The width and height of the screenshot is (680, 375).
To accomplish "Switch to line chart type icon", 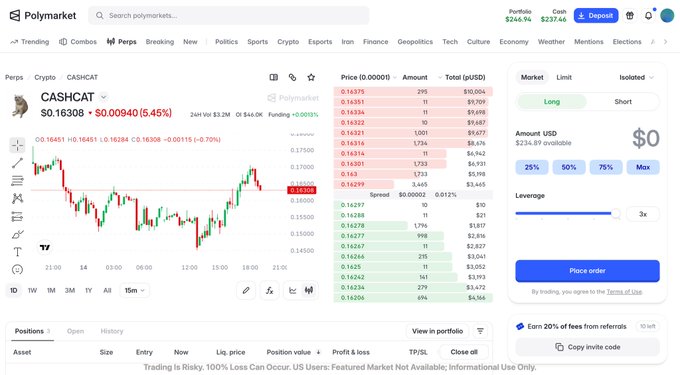I will pyautogui.click(x=293, y=290).
